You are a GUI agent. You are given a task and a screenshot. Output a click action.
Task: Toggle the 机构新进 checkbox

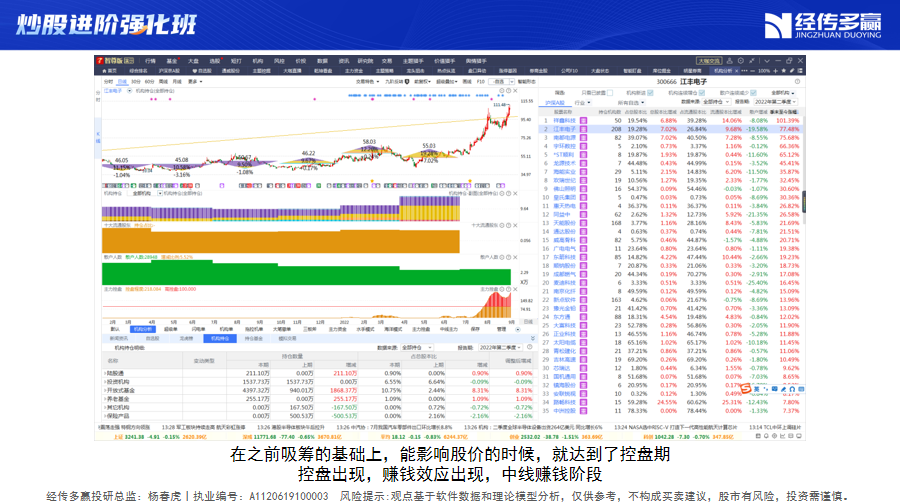point(650,92)
